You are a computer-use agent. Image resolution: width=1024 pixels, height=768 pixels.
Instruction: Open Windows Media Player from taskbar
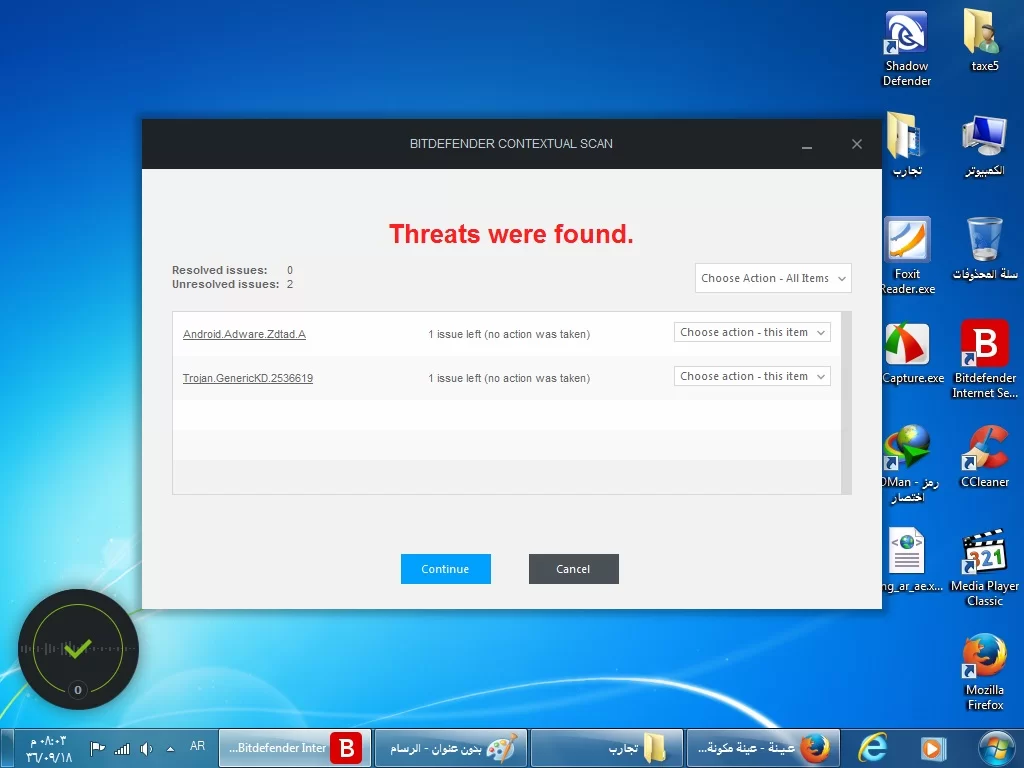pos(933,748)
